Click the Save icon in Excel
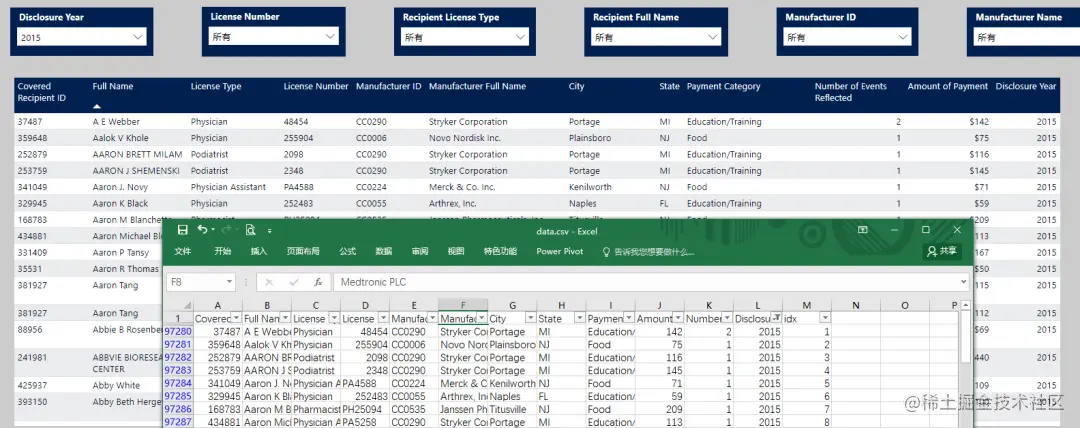1080x428 pixels. click(183, 230)
